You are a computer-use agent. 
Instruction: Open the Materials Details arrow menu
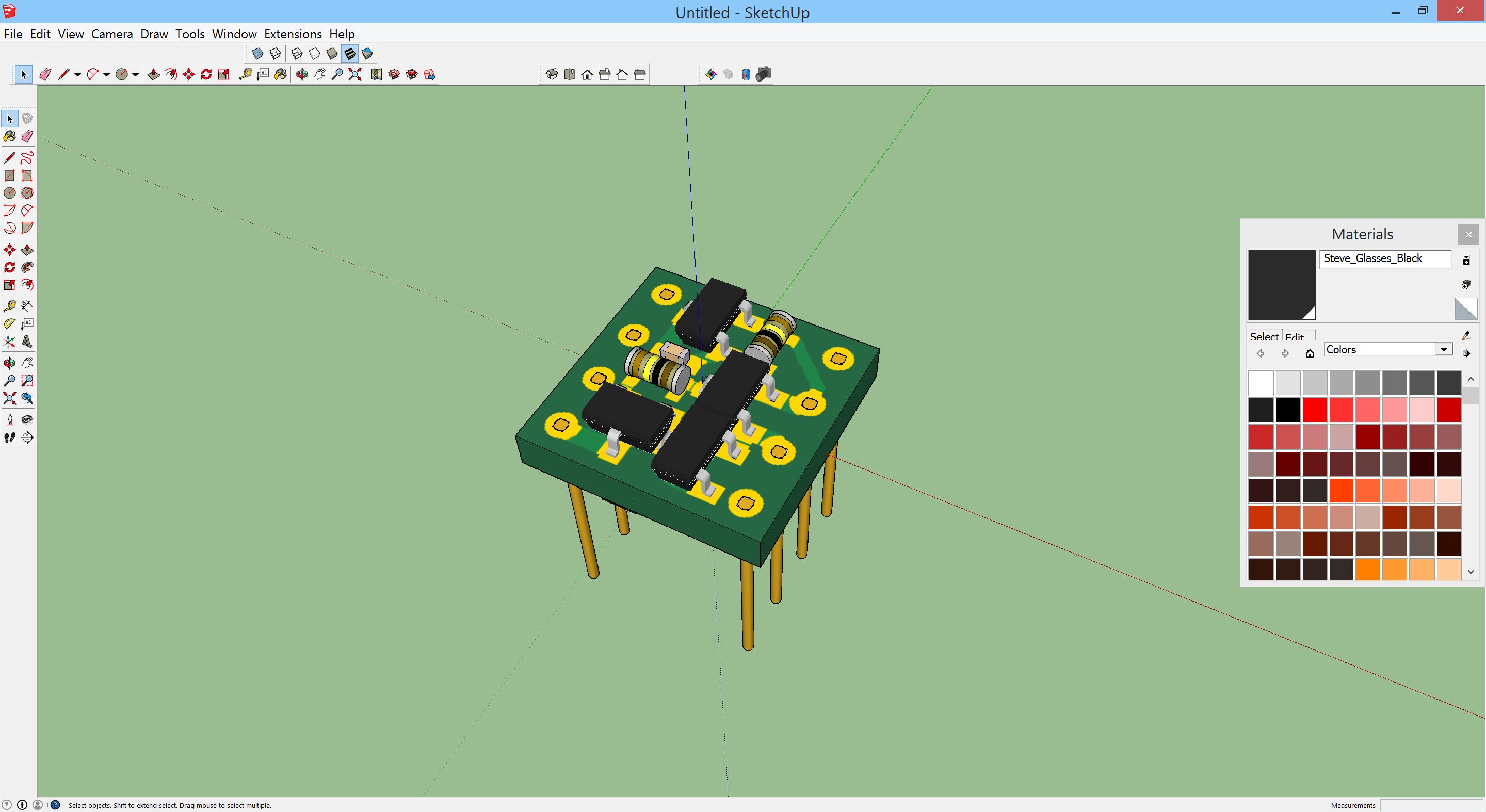[1466, 353]
